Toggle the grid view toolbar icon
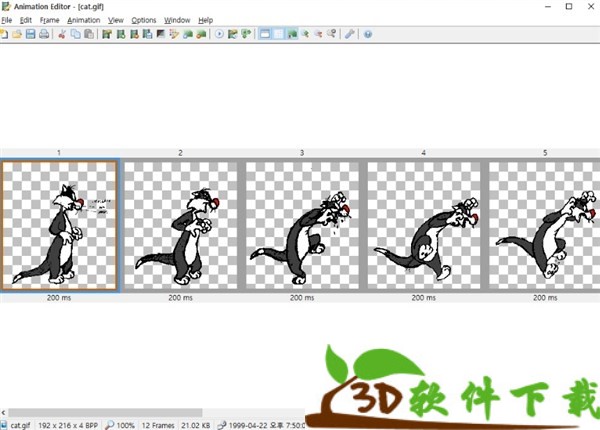Screen dimensions: 600x430 (x=278, y=34)
